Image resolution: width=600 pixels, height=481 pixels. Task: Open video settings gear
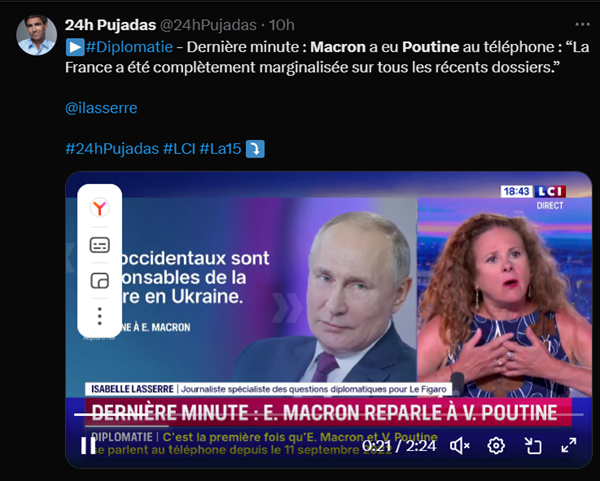tap(496, 446)
